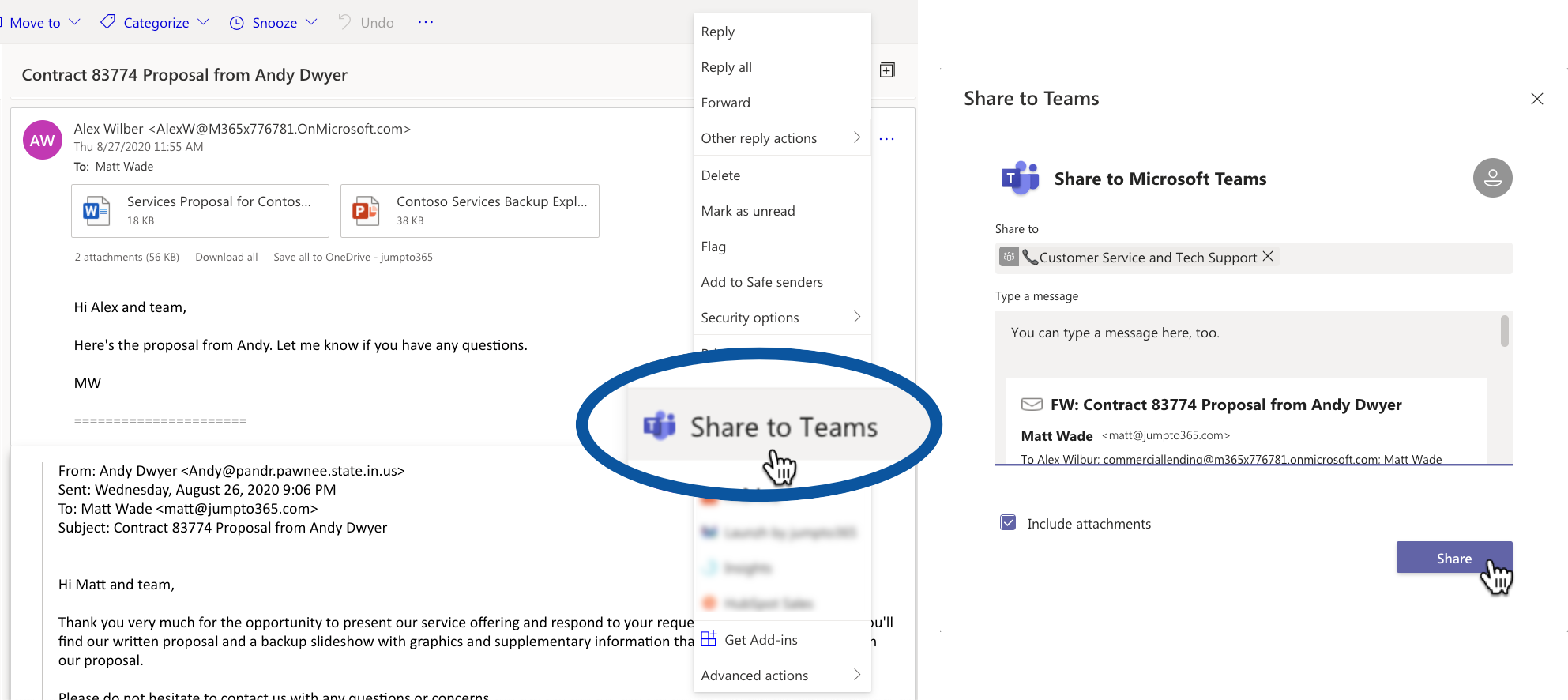The image size is (1568, 700).
Task: Open the message more actions ellipsis
Action: [887, 139]
